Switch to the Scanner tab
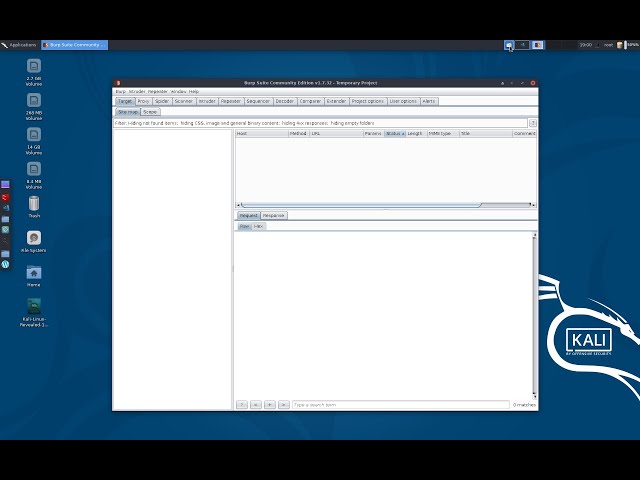640x480 pixels. pos(184,101)
